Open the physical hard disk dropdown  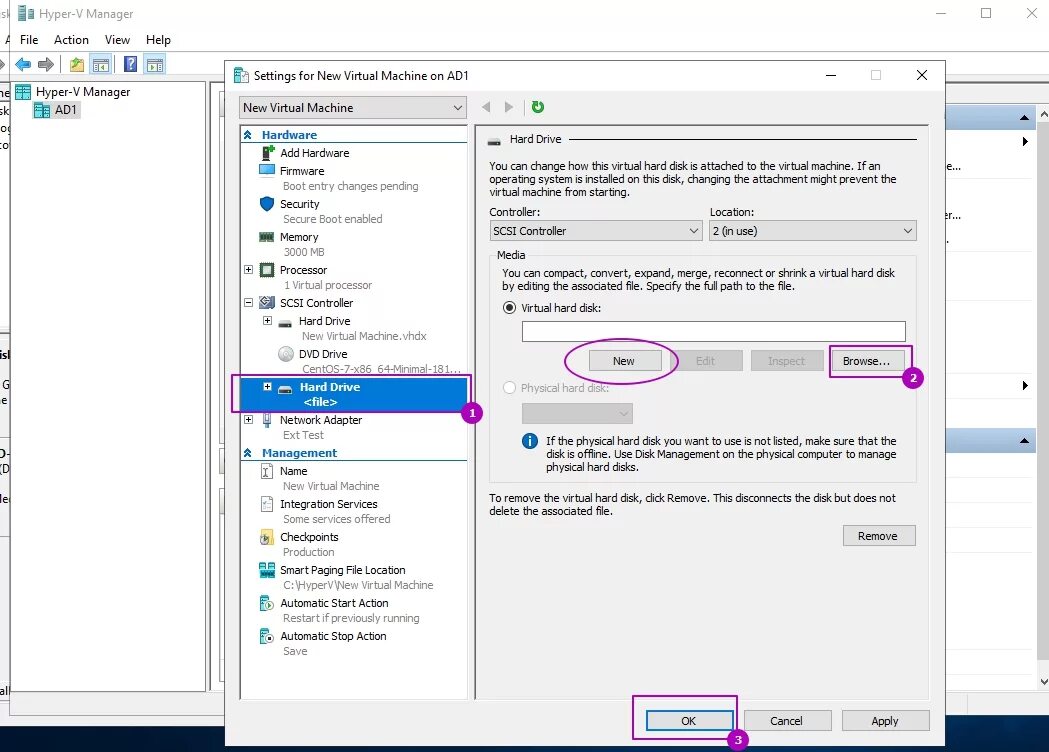point(577,413)
